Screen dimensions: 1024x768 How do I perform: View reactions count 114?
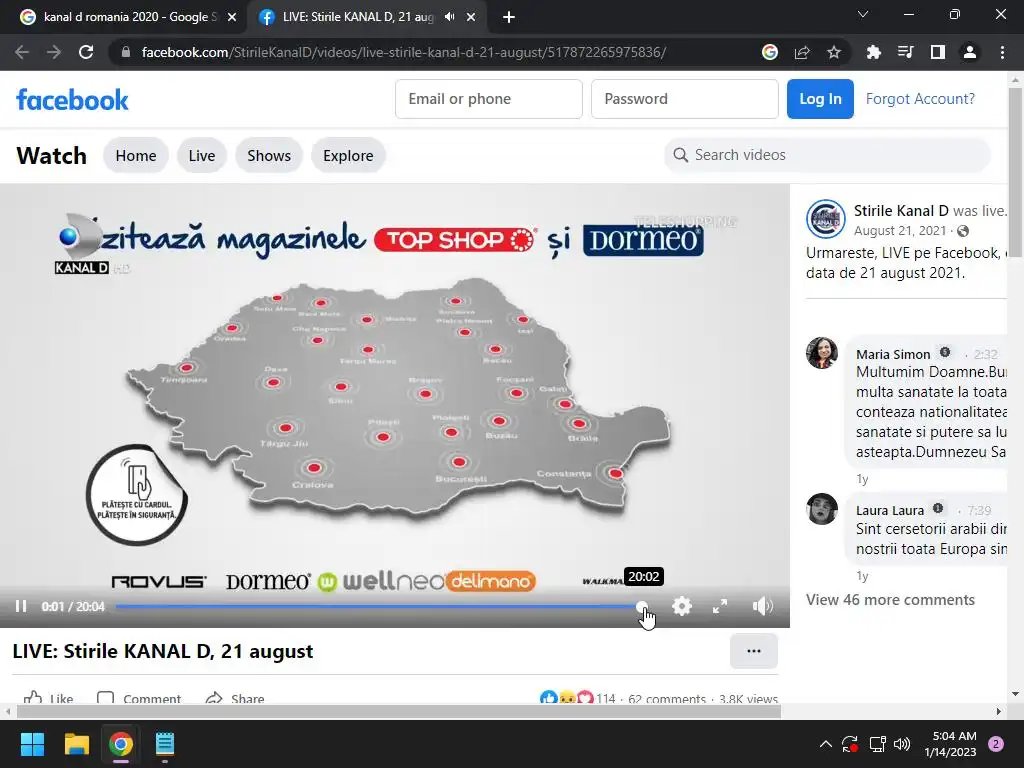click(x=605, y=698)
